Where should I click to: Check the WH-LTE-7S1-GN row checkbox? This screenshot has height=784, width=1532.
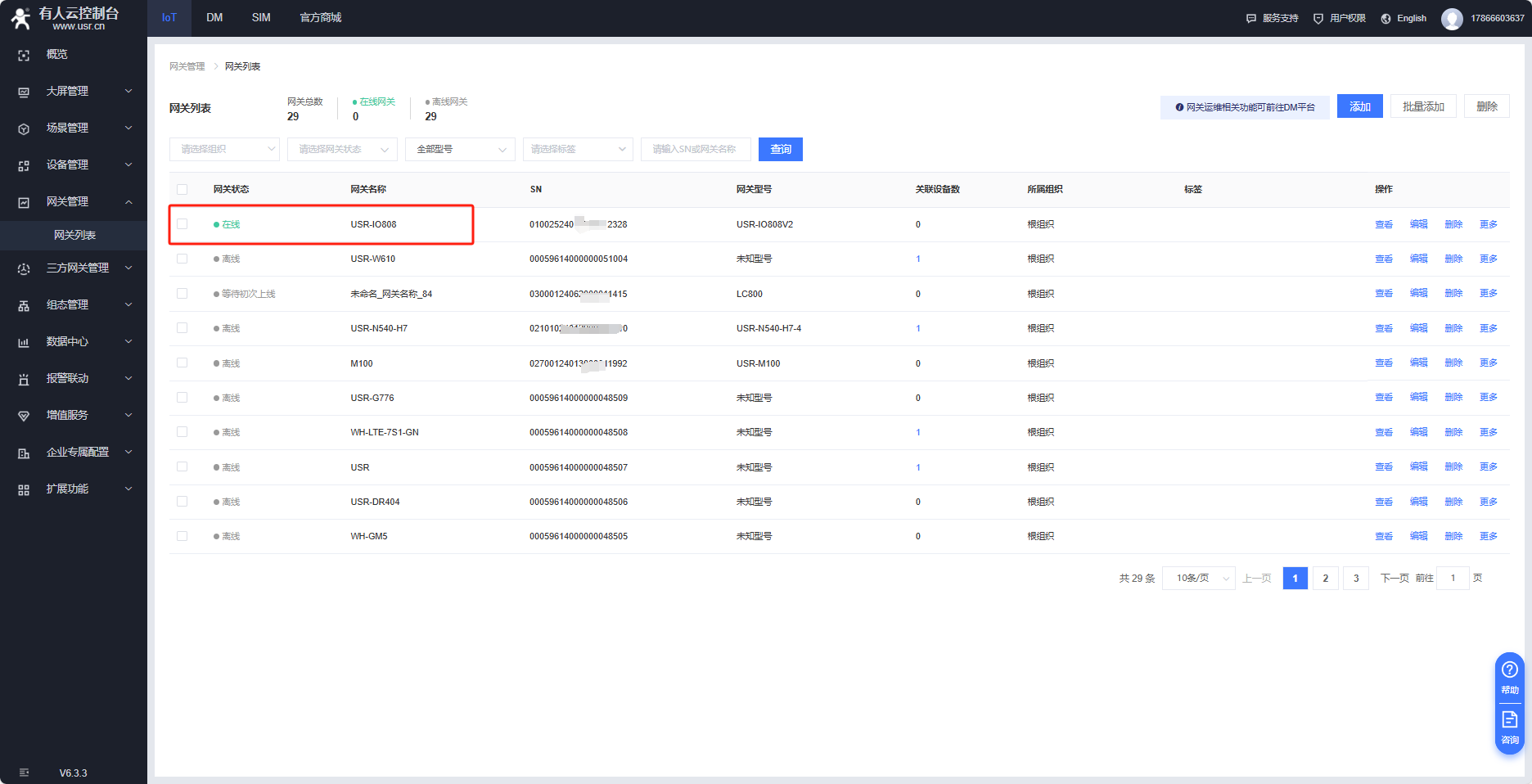(182, 432)
